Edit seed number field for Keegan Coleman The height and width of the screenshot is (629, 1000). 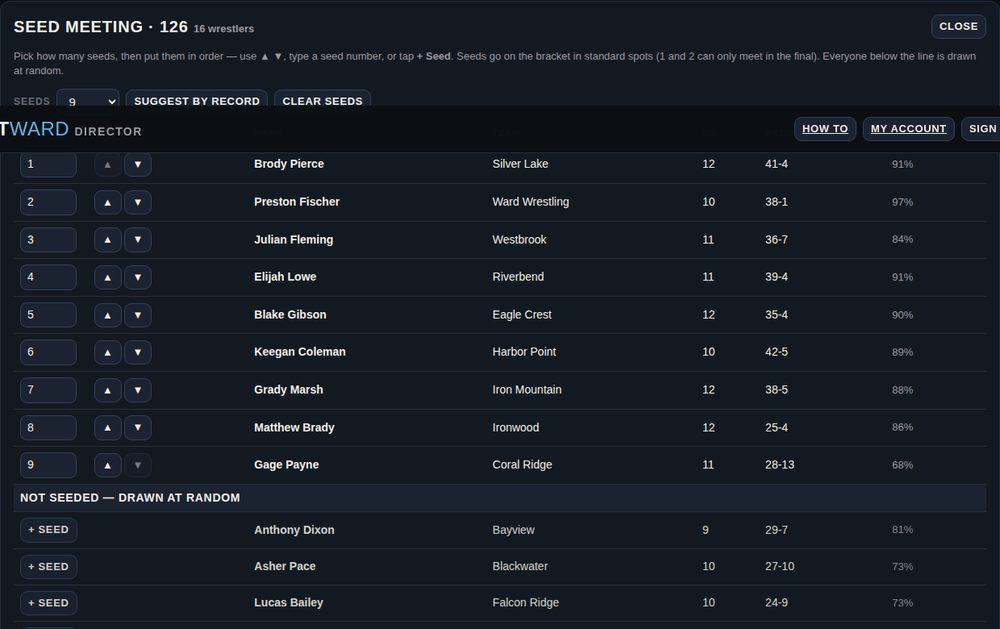tap(48, 352)
